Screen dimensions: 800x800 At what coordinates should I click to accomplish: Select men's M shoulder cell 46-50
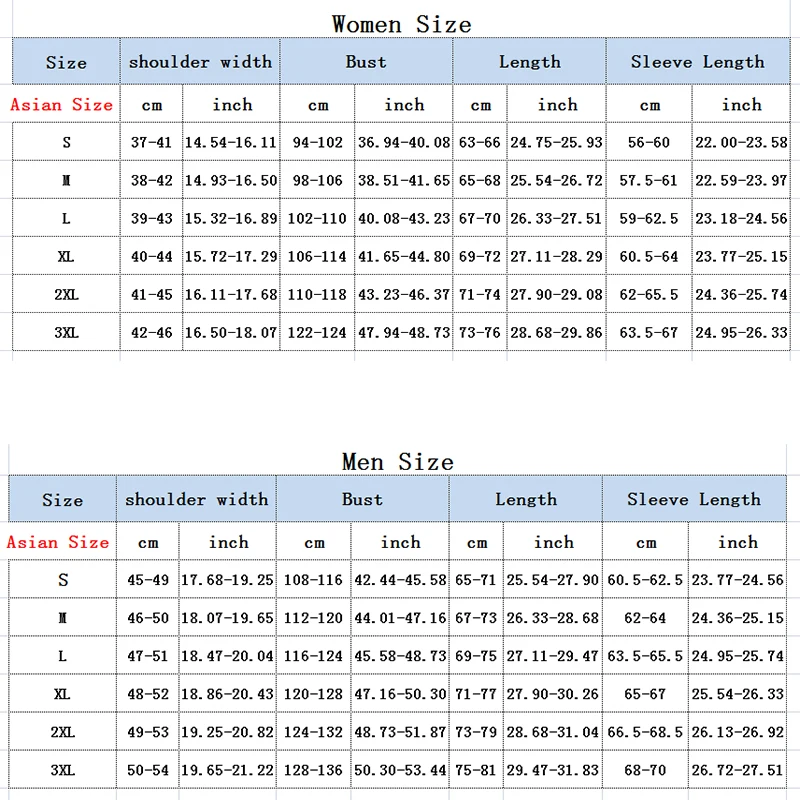(148, 618)
